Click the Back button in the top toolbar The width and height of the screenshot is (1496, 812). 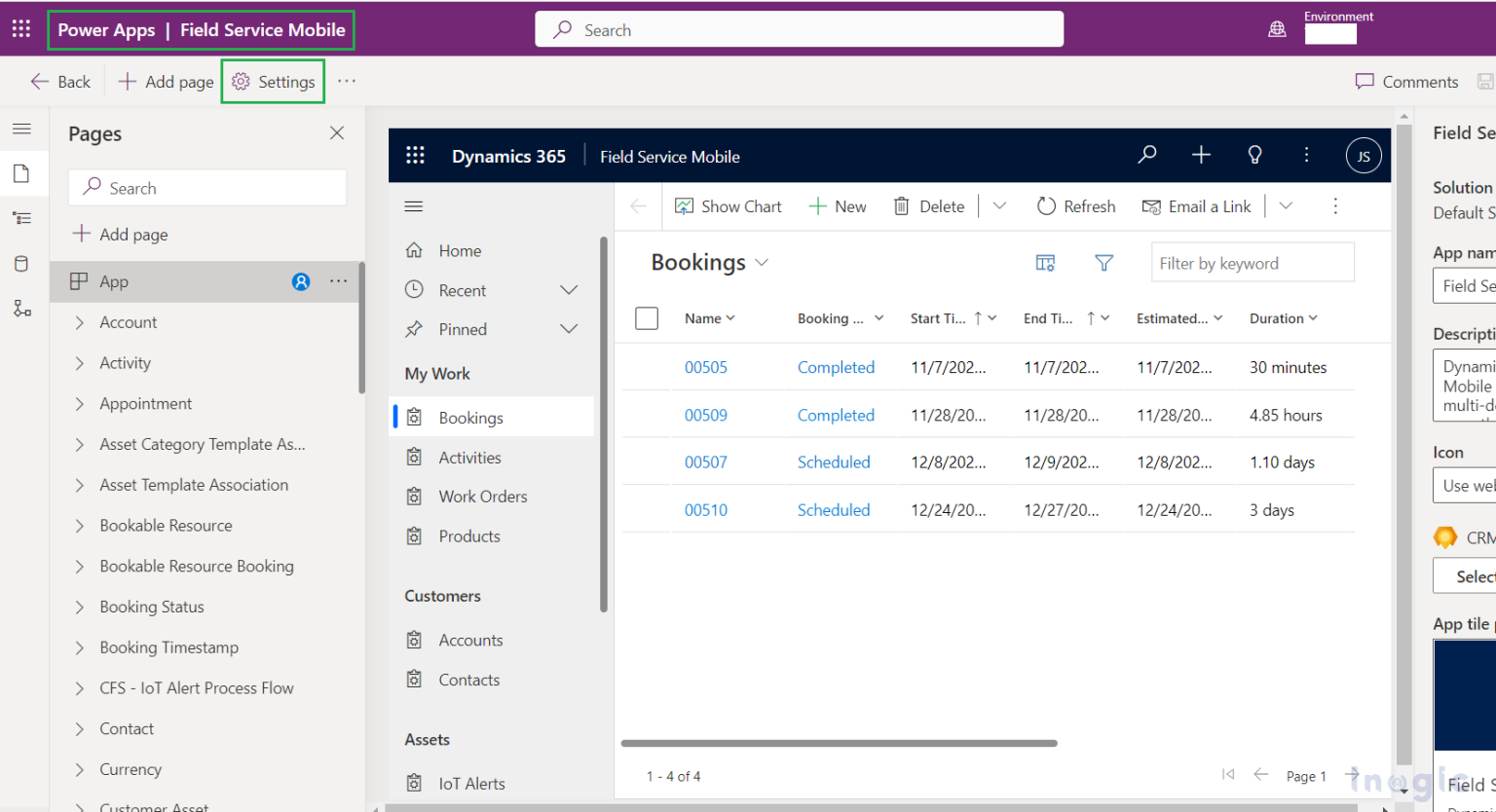click(59, 81)
